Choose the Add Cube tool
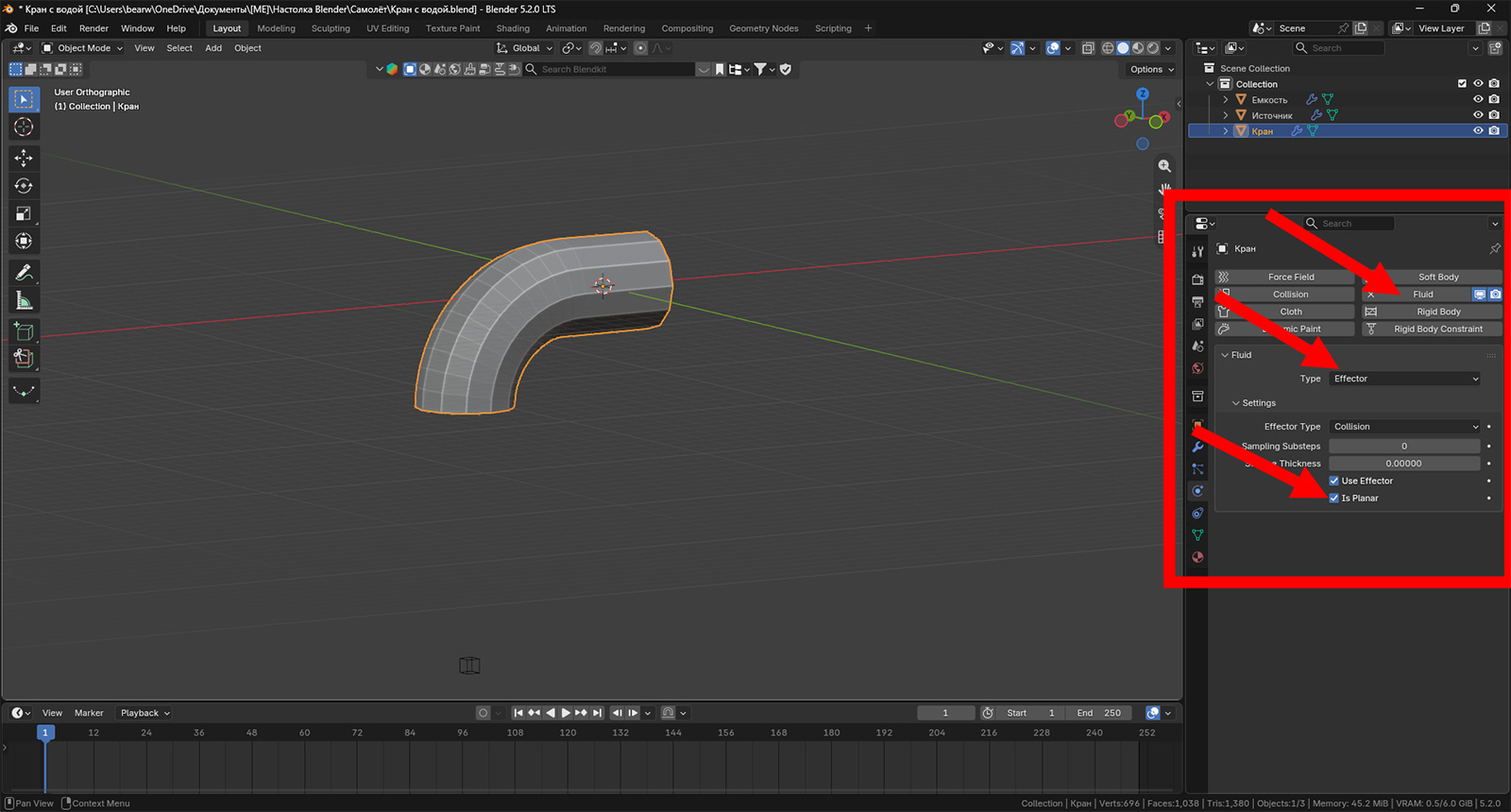Viewport: 1511px width, 812px height. [24, 331]
